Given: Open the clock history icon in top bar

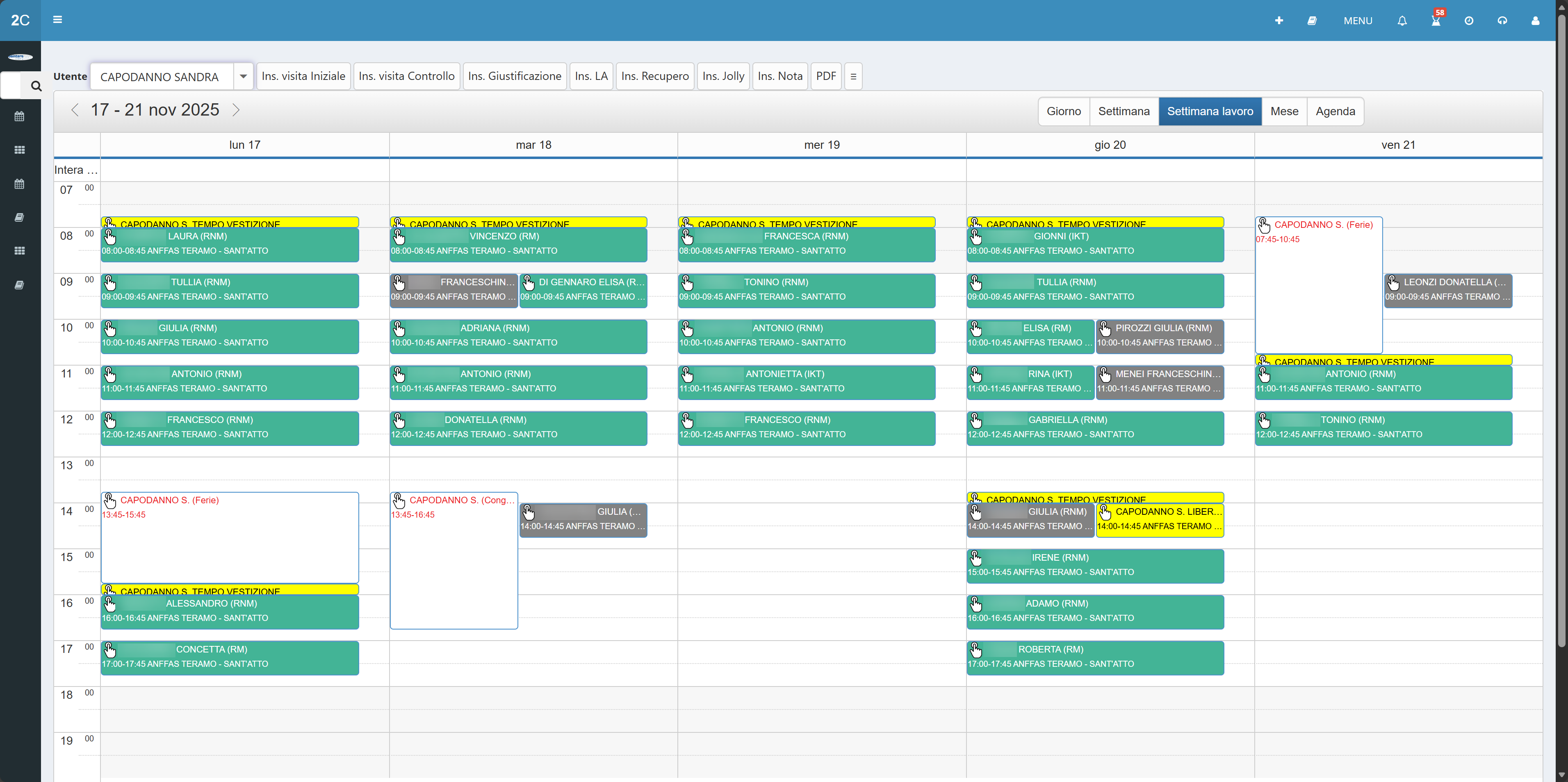Looking at the screenshot, I should click(1470, 20).
